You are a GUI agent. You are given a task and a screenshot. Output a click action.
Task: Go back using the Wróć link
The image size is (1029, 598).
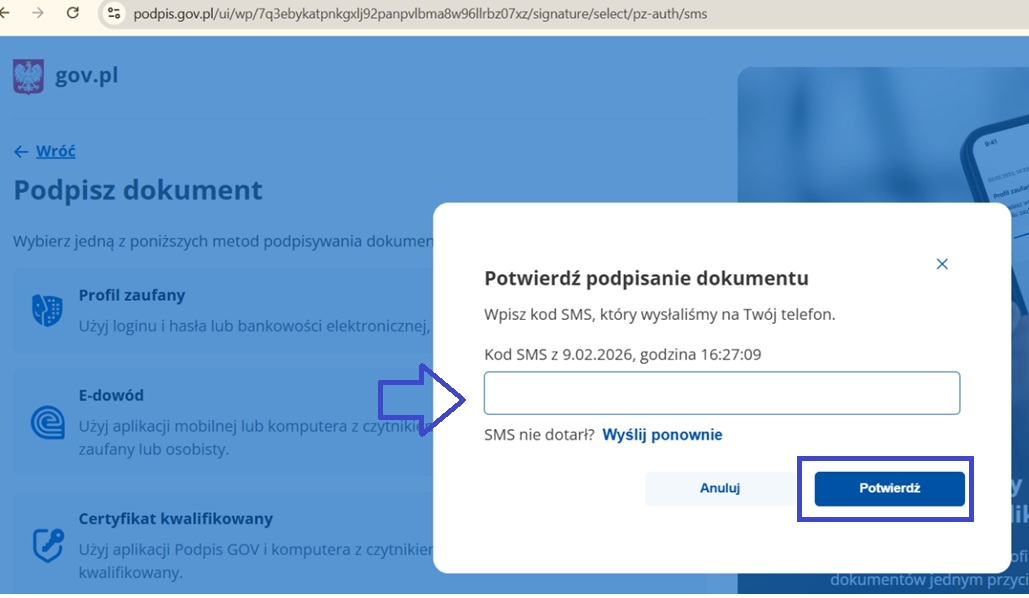click(55, 151)
